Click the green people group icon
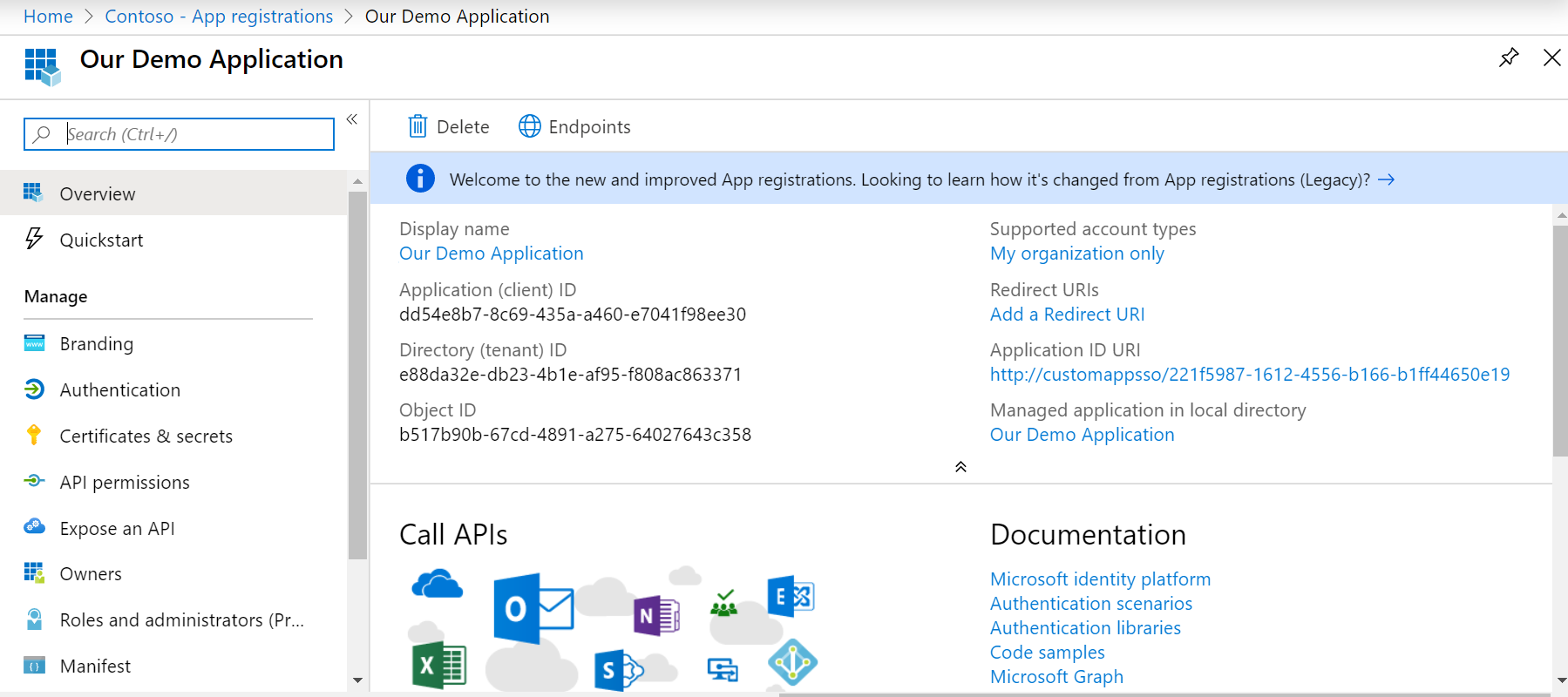The width and height of the screenshot is (1568, 697). (723, 603)
